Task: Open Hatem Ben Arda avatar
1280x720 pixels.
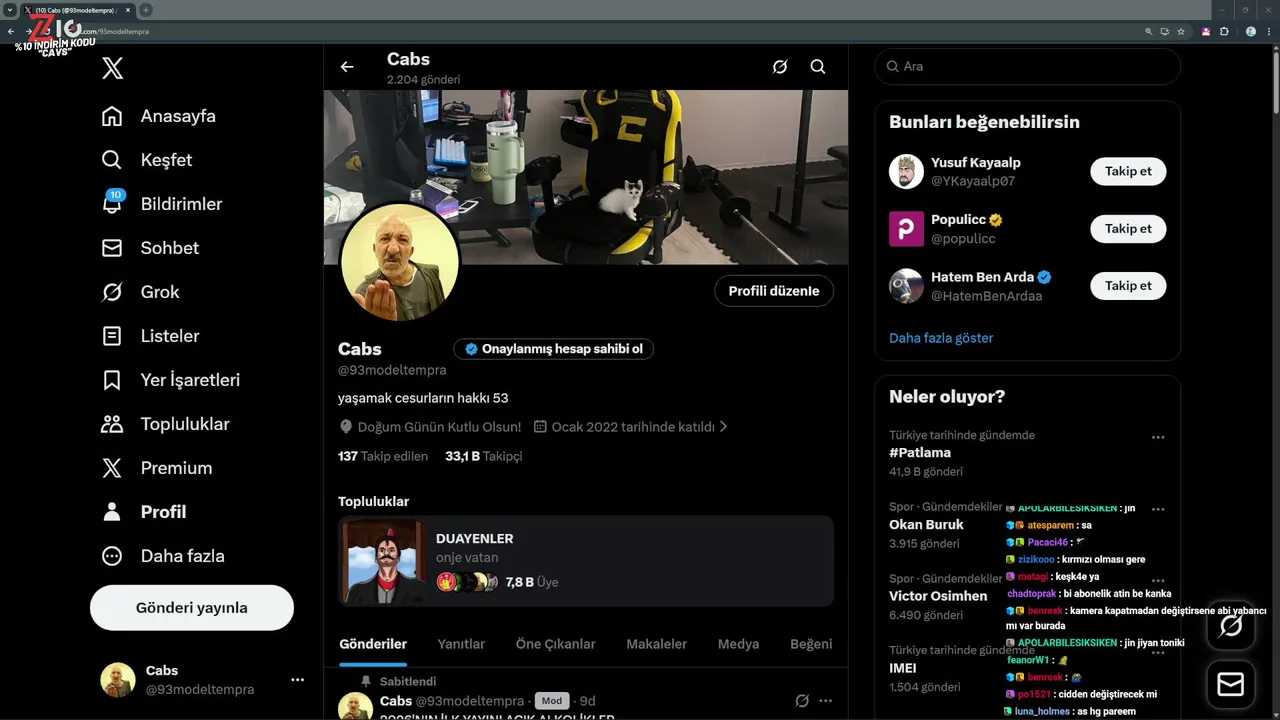Action: (x=906, y=286)
